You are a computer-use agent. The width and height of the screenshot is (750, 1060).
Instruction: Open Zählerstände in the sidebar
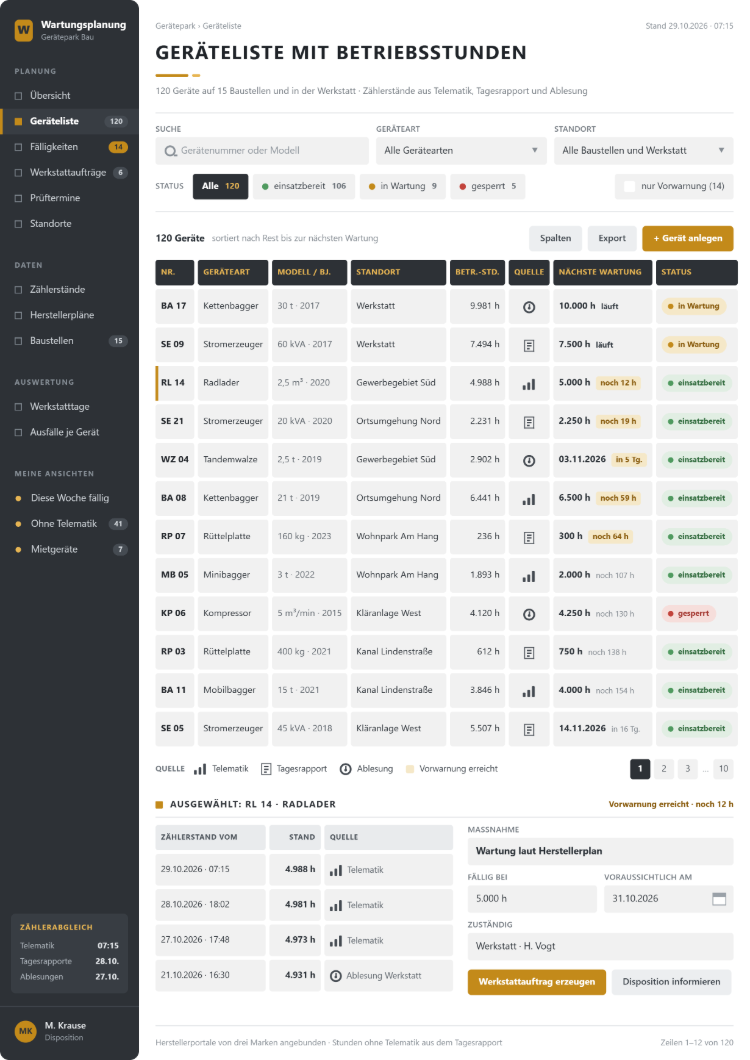coord(69,289)
